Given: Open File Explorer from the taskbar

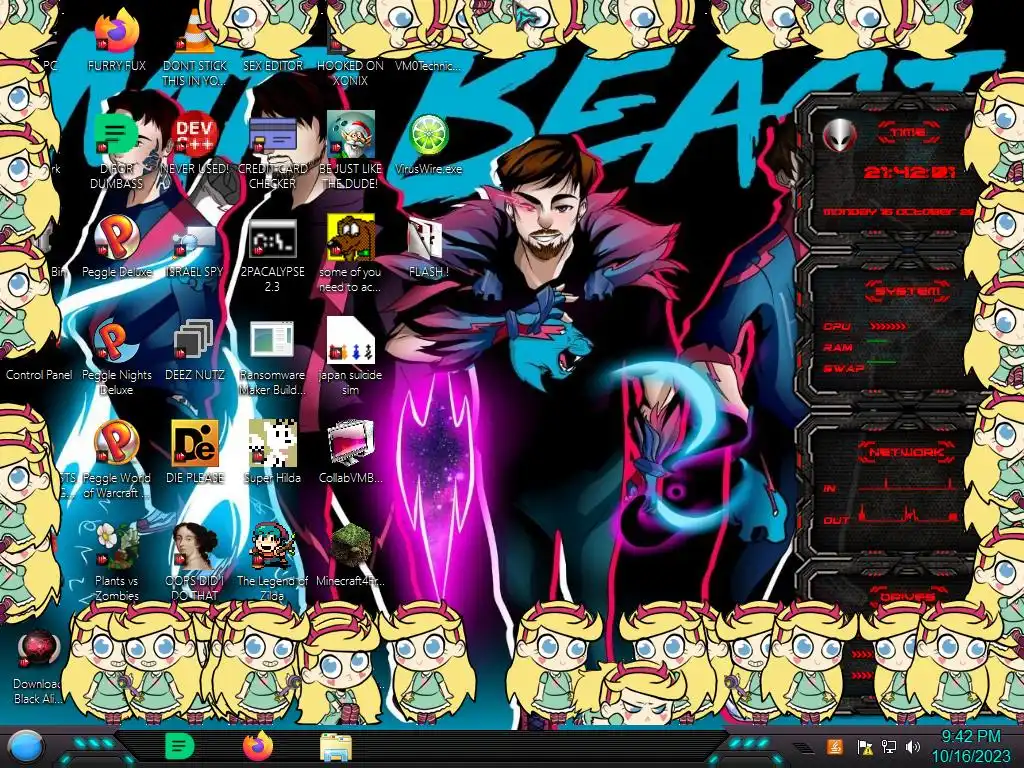Looking at the screenshot, I should pos(336,748).
